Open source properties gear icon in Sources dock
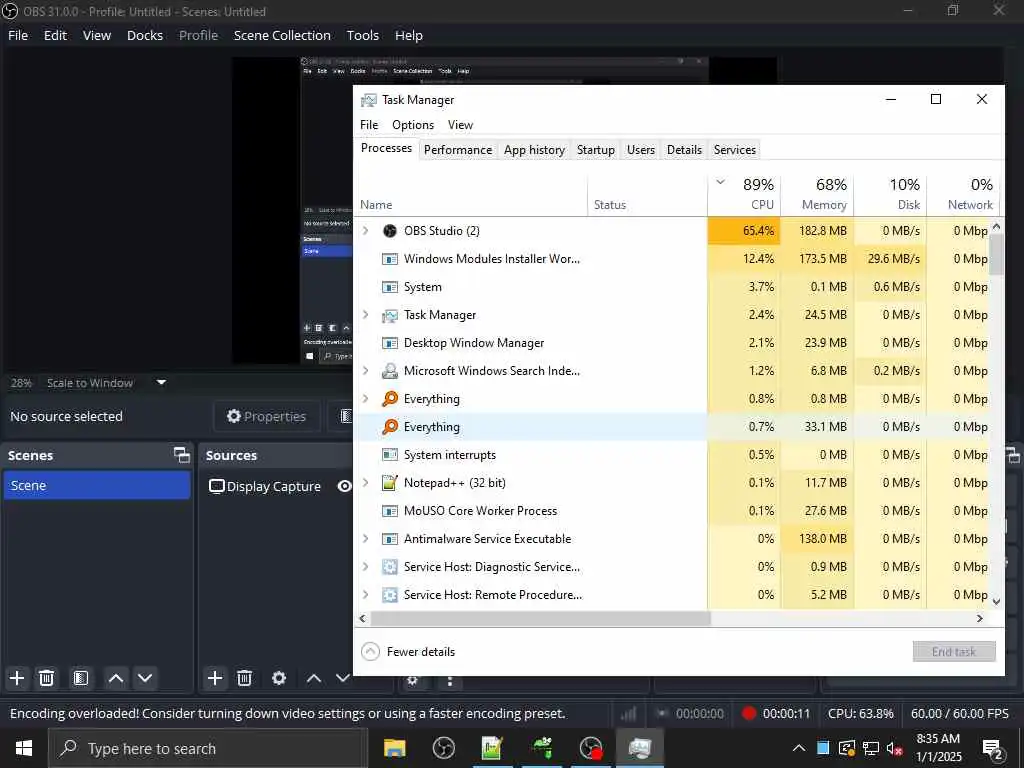Viewport: 1024px width, 768px height. pos(279,678)
